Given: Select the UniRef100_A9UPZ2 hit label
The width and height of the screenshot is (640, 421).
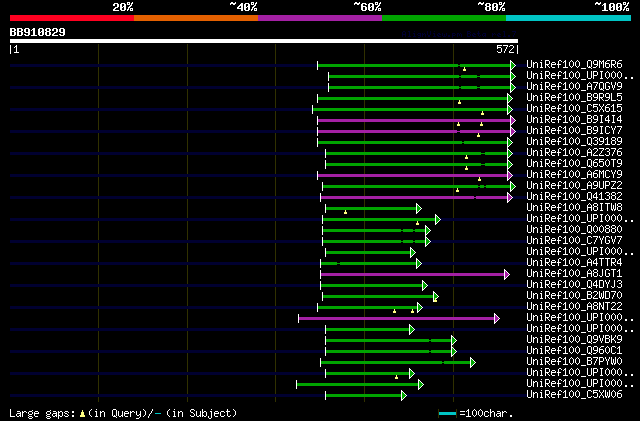Looking at the screenshot, I should 574,186.
